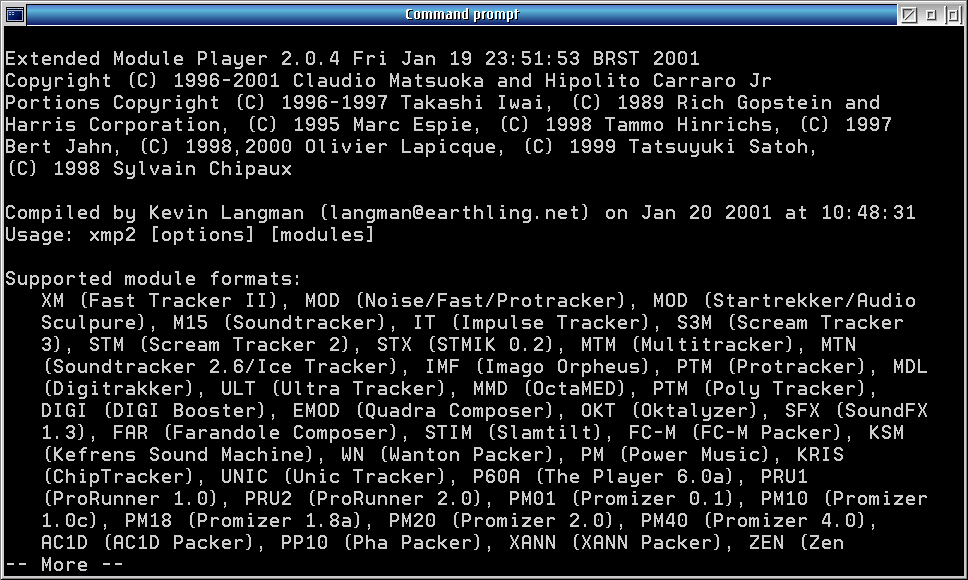The image size is (968, 580).
Task: Click the name "Rich Gopstein"
Action: click(x=754, y=103)
